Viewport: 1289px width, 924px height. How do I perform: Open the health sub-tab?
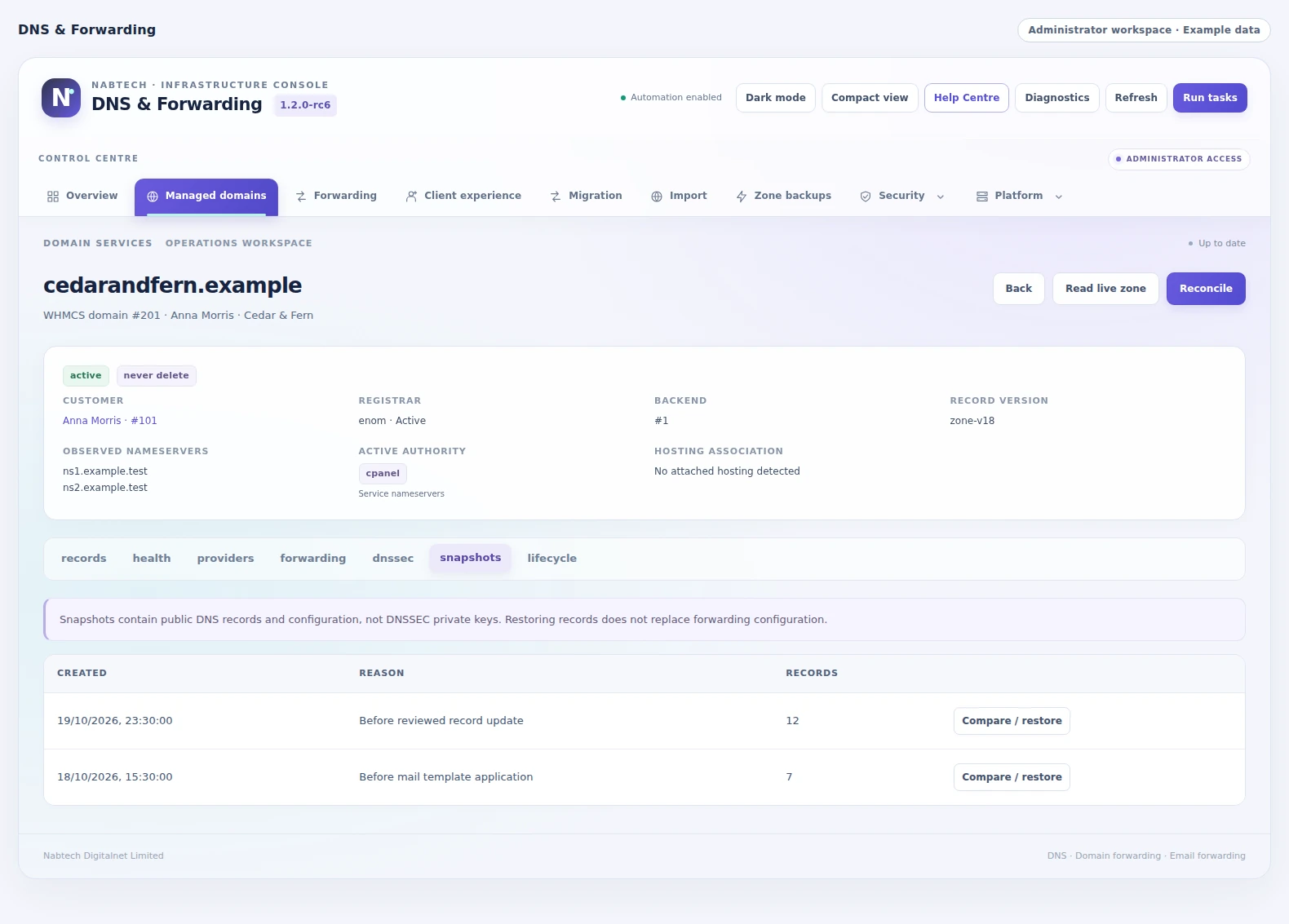152,559
